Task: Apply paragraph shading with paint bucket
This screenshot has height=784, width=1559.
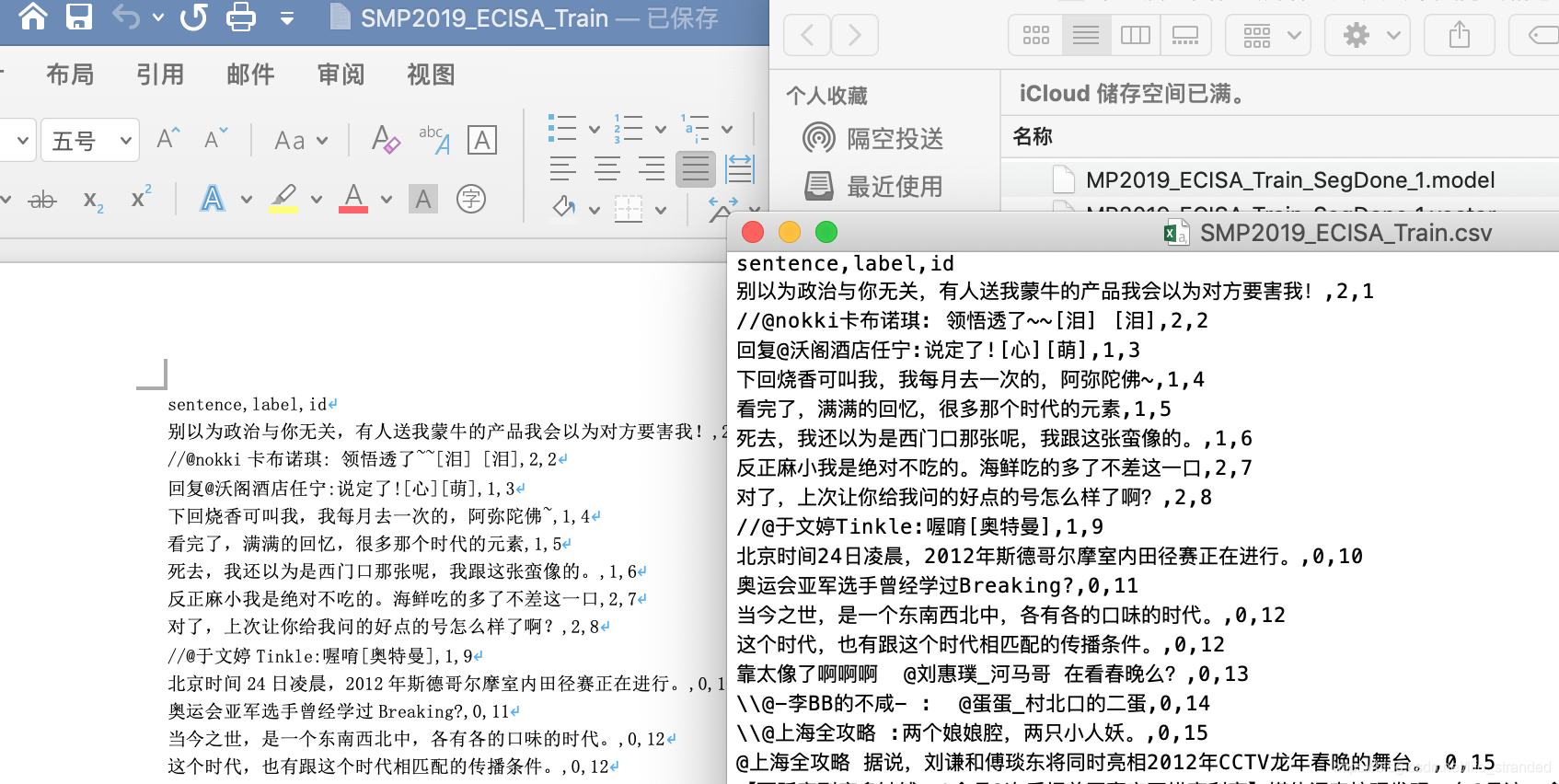Action: (x=563, y=208)
